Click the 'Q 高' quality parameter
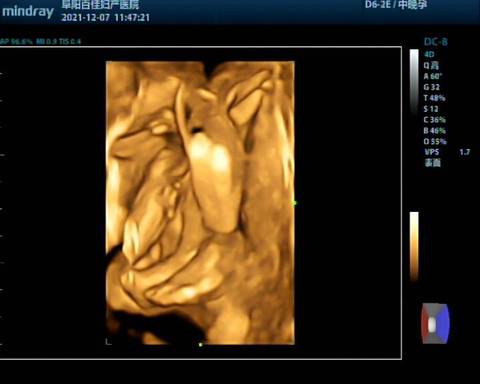 point(431,65)
